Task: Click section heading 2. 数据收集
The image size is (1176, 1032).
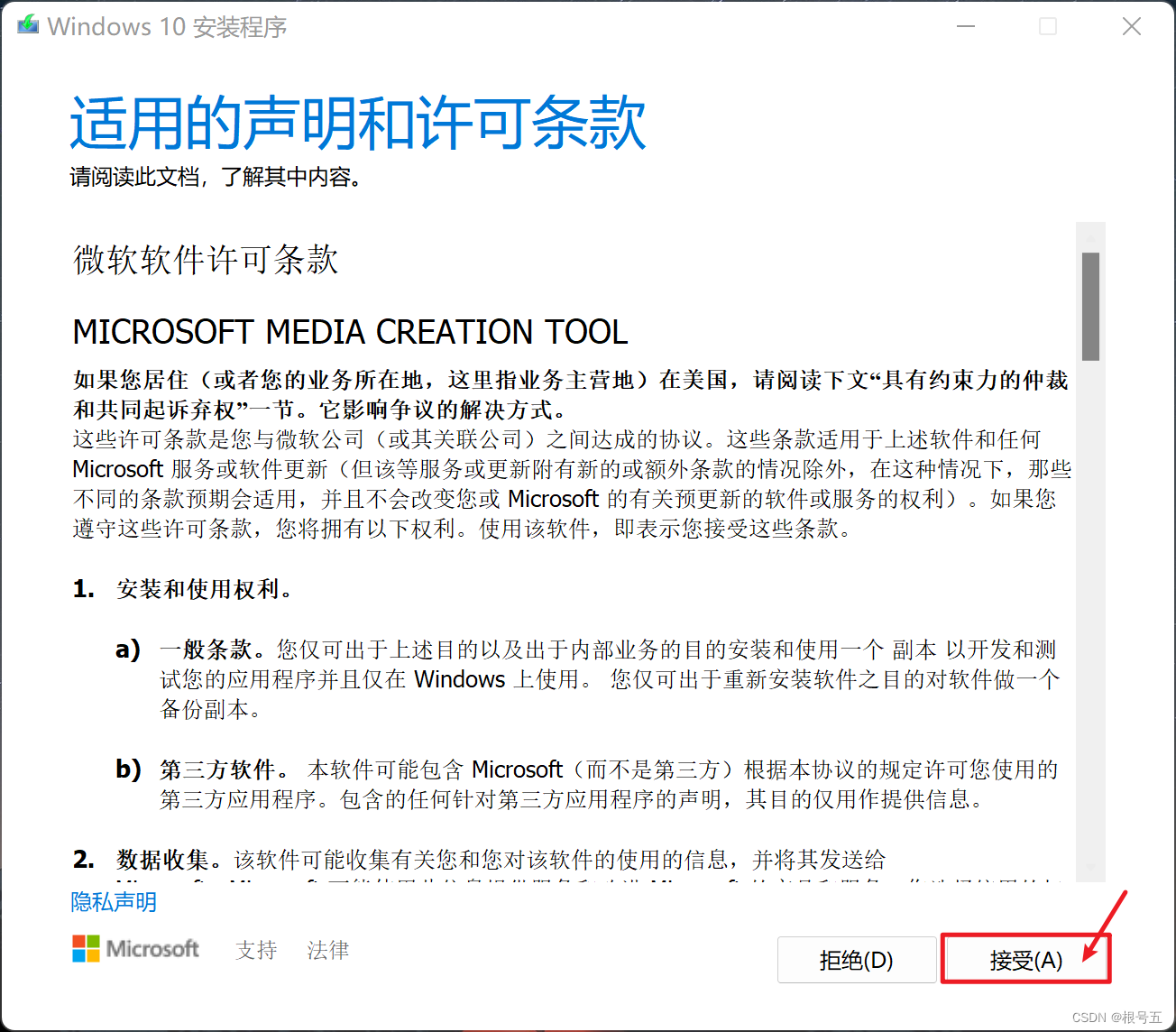Action: pyautogui.click(x=147, y=860)
